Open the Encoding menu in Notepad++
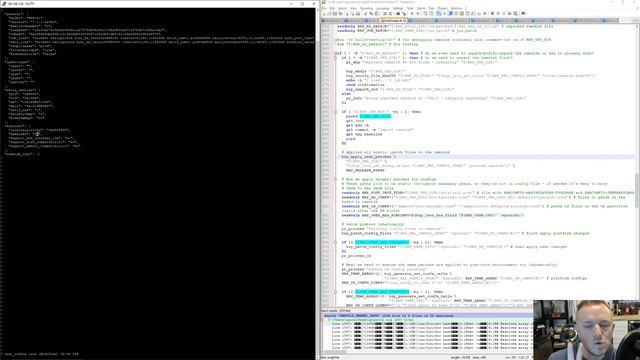 click(366, 8)
